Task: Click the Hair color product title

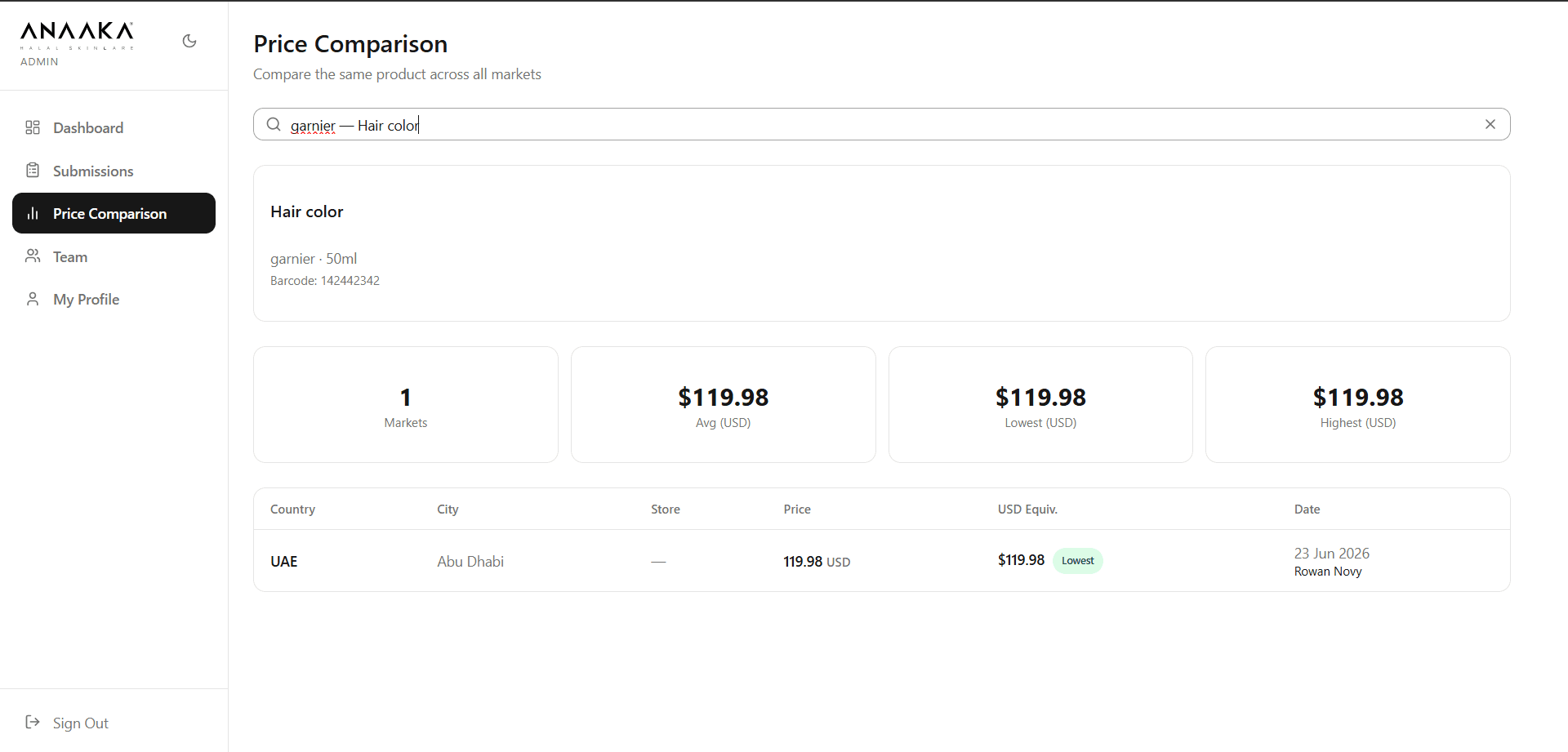Action: click(307, 211)
